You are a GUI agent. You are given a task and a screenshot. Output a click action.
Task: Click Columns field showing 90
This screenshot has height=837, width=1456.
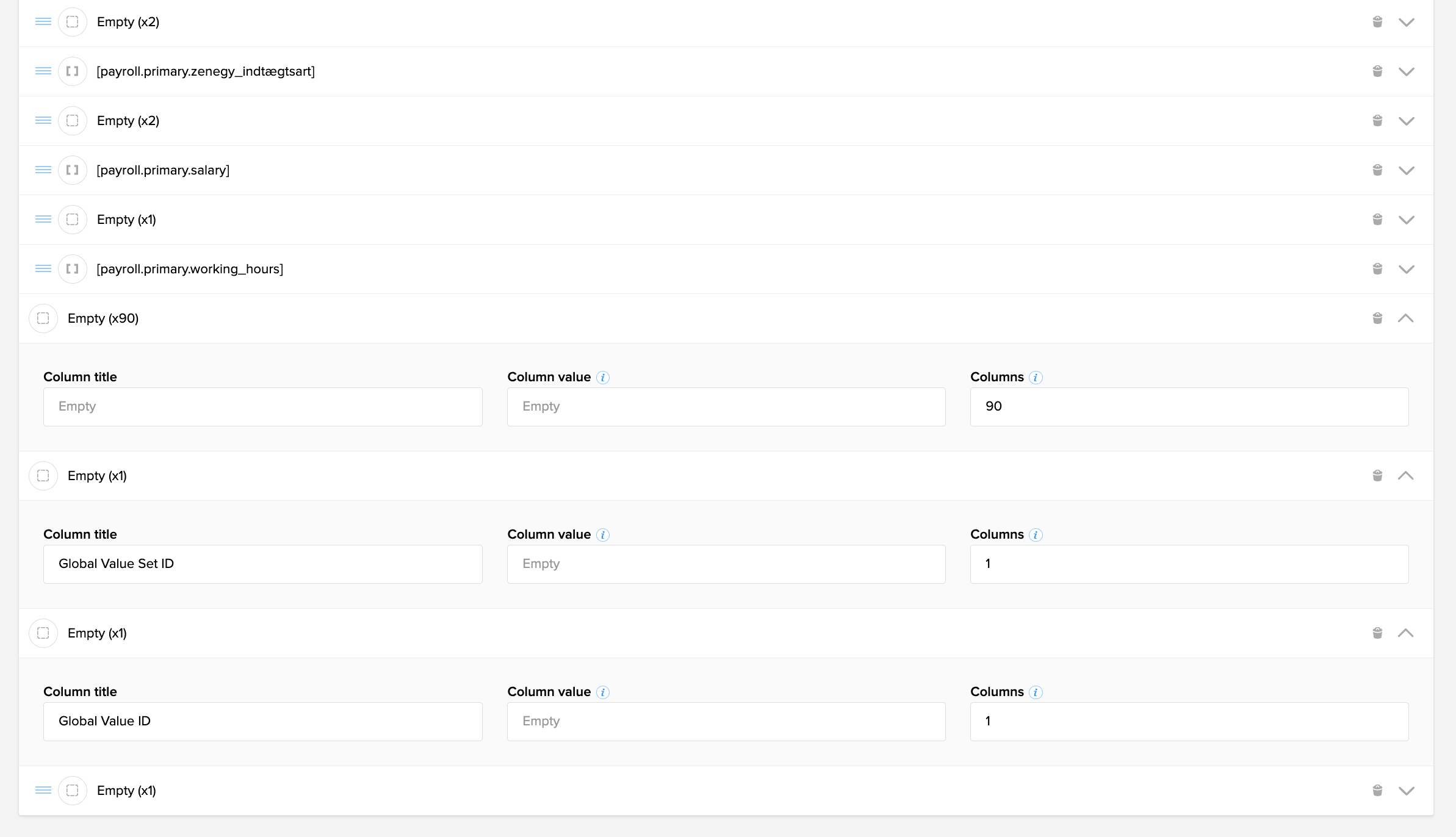[1189, 407]
